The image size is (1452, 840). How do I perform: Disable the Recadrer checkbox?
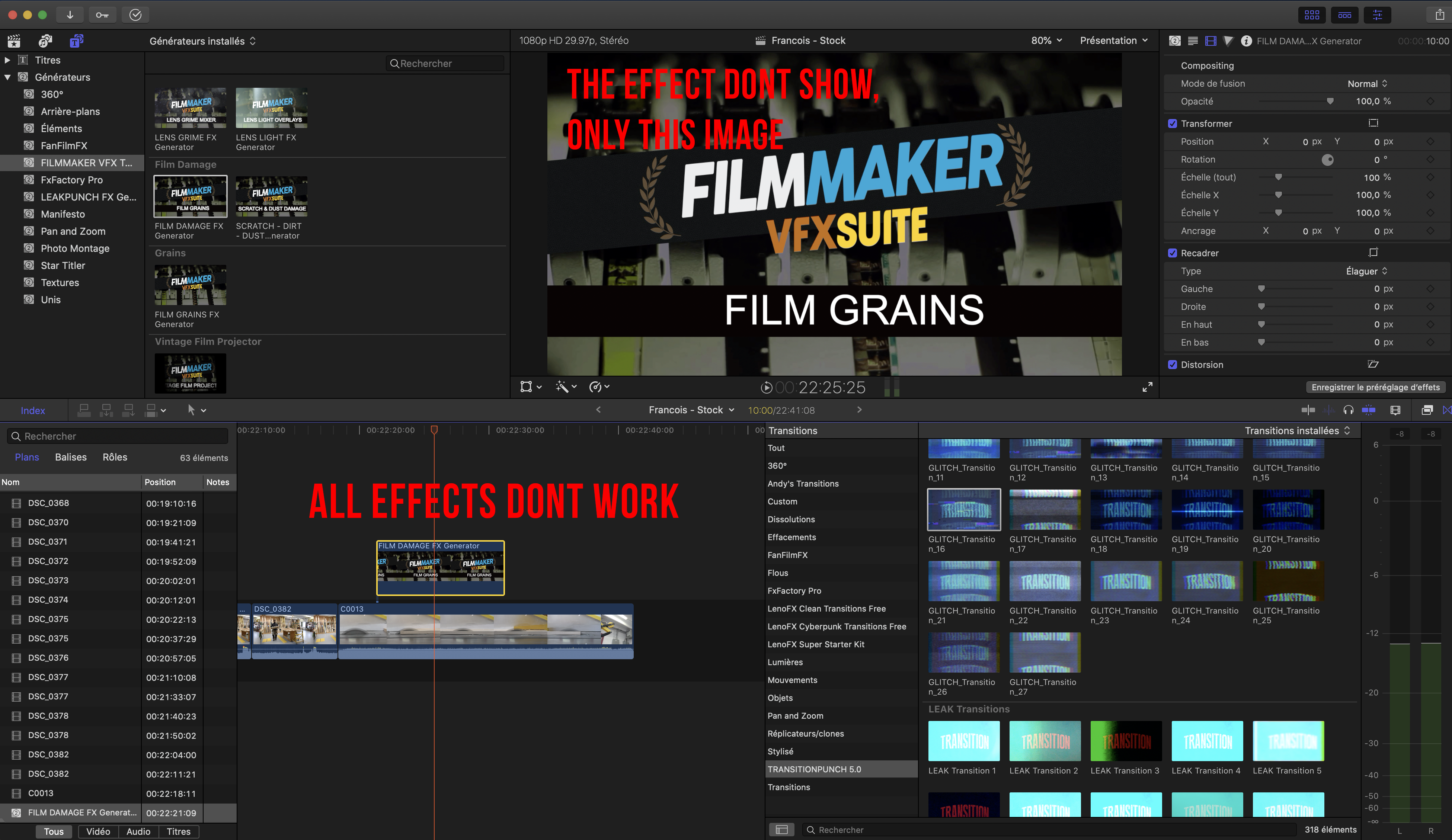pos(1173,253)
